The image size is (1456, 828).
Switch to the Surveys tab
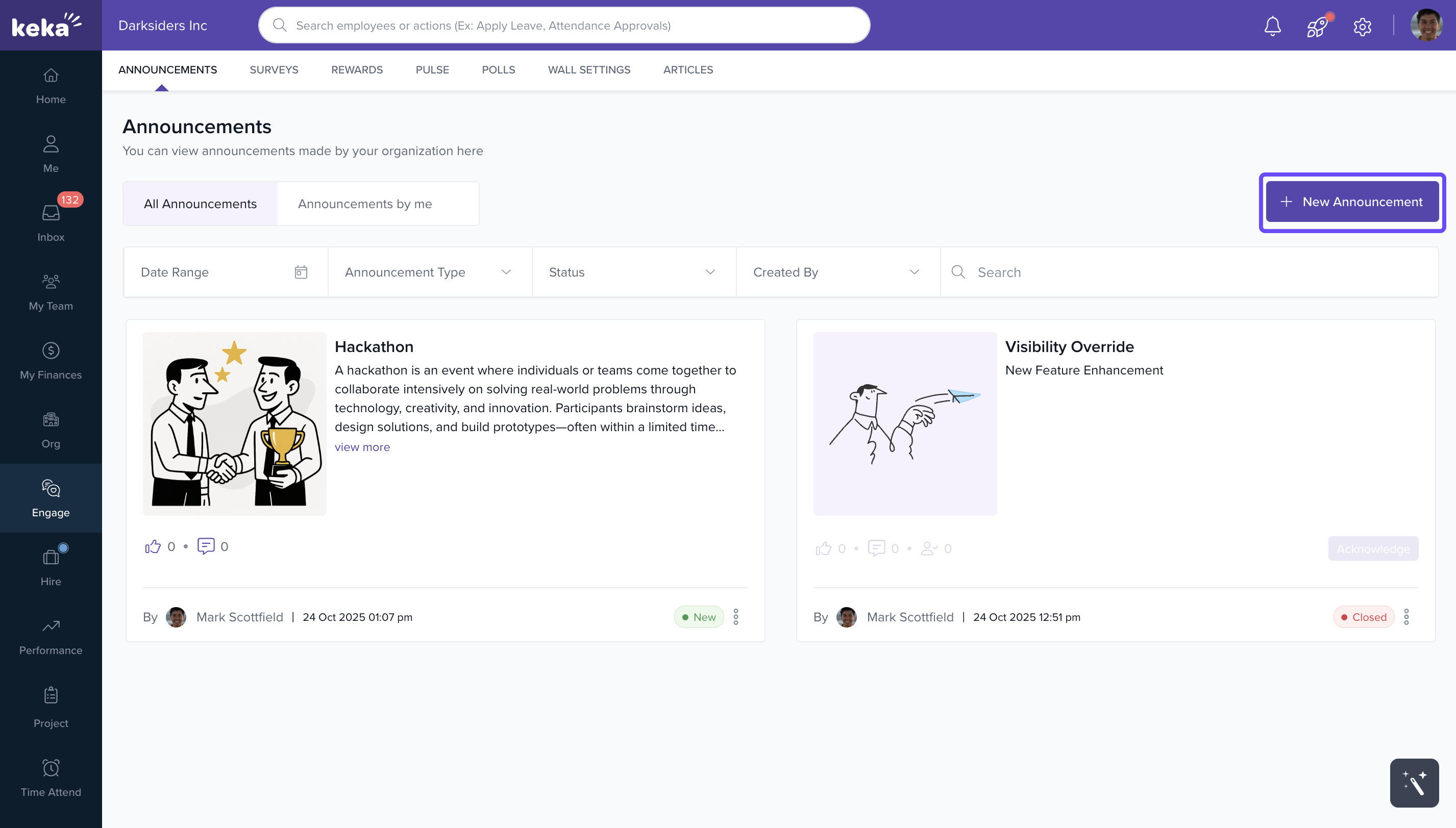pos(274,70)
